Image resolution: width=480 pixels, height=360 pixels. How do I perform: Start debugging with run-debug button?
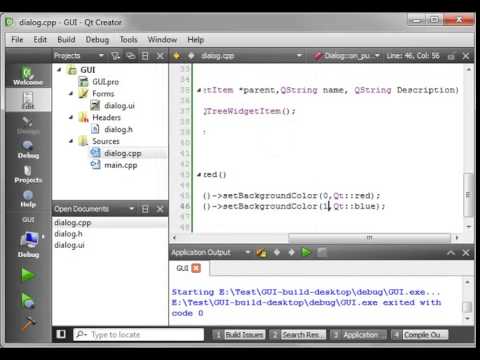27,300
